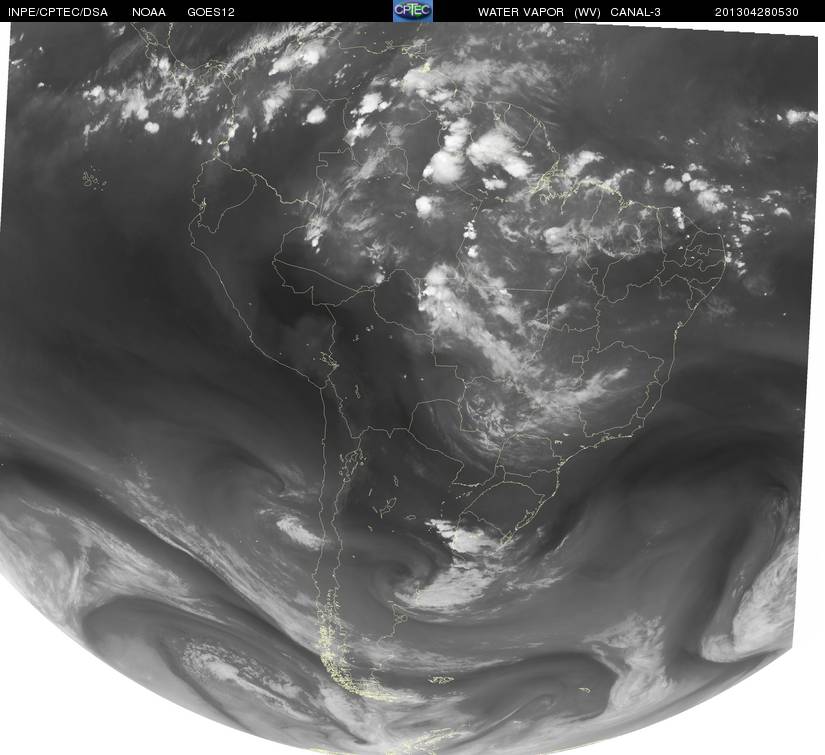Select the INPE/CPTEC/DSA header text
The height and width of the screenshot is (755, 825).
[x=58, y=12]
